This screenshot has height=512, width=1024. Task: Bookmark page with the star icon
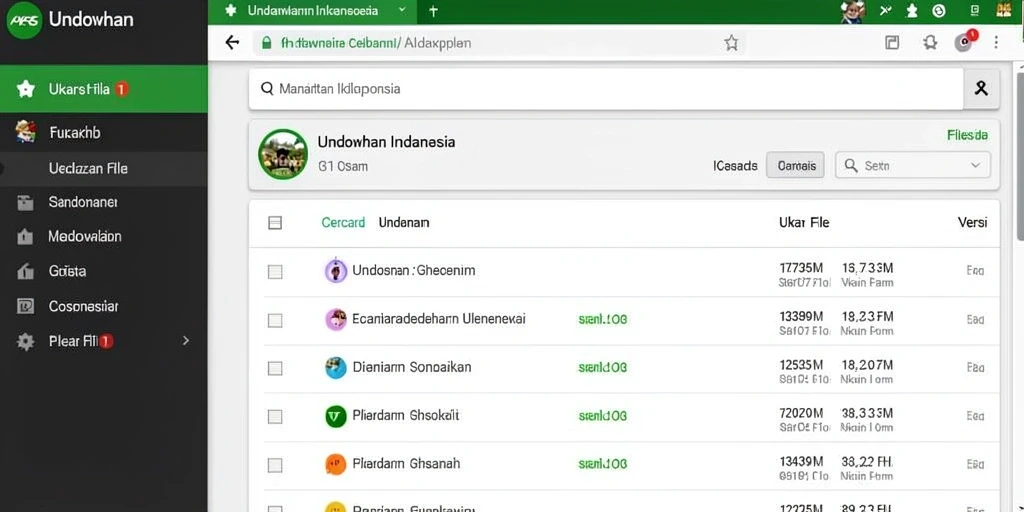pyautogui.click(x=731, y=43)
